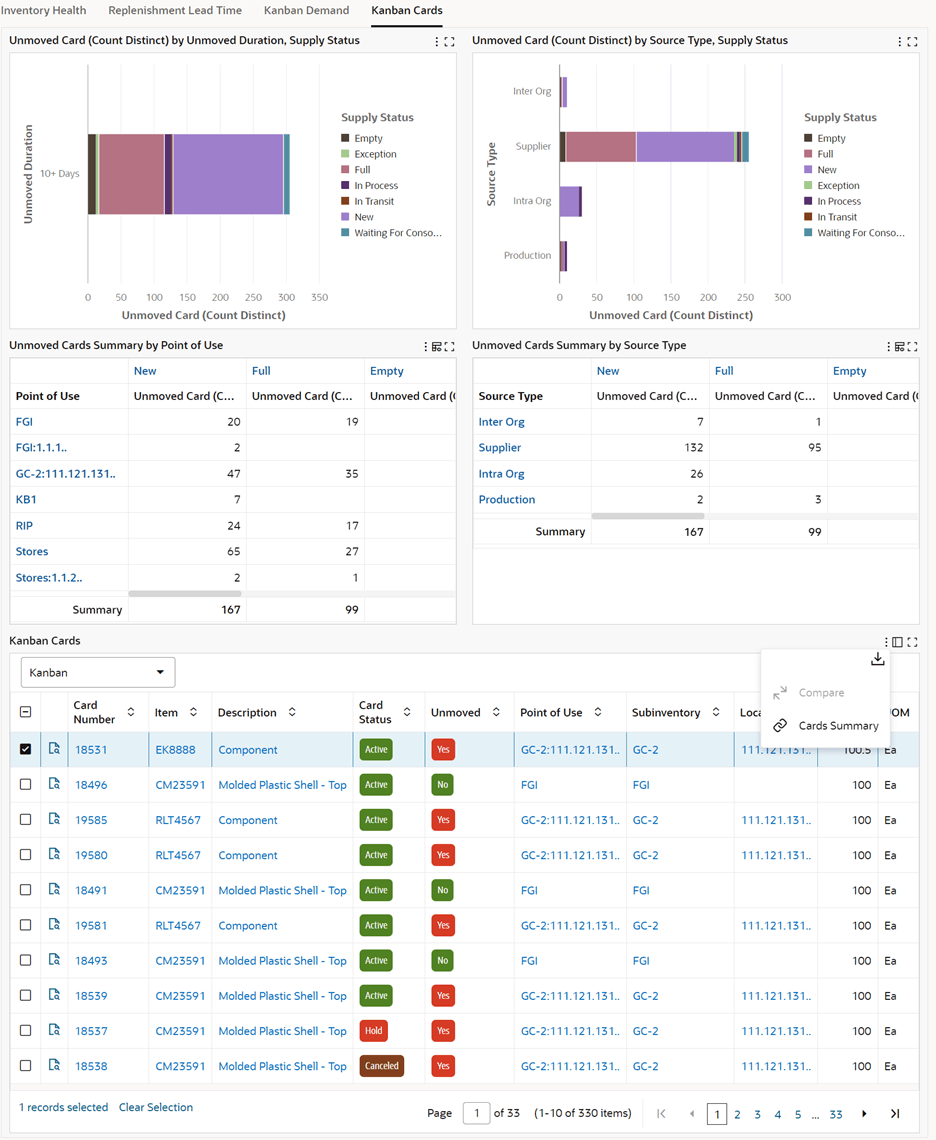Maximize Source Type summary table
936x1140 pixels.
tap(913, 347)
